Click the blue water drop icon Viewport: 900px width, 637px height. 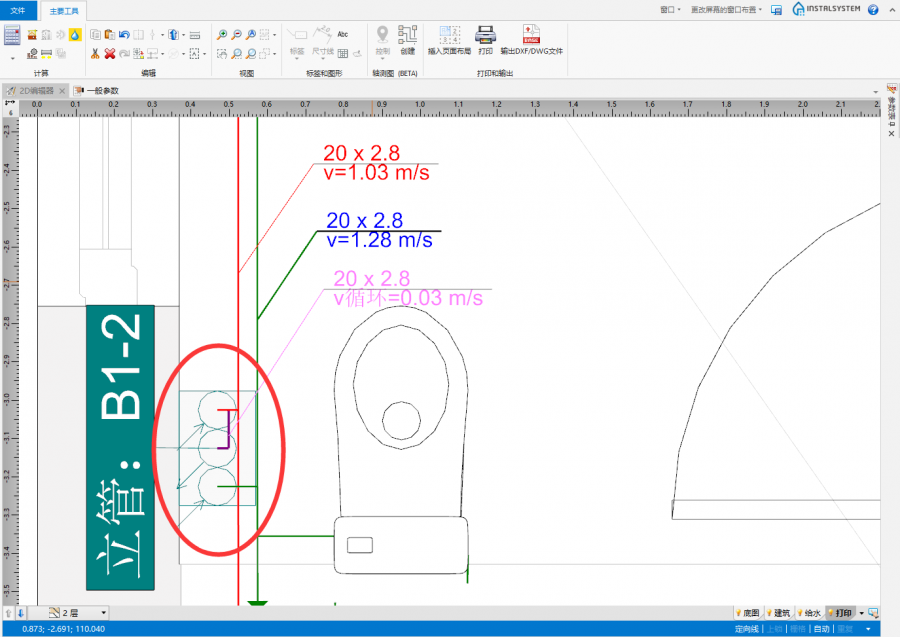coord(75,34)
